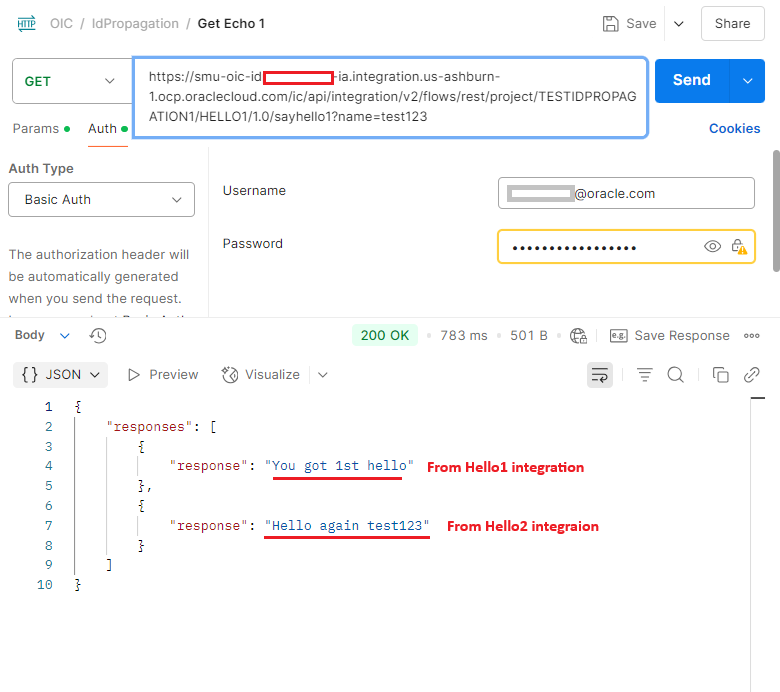
Task: Click the response link icon
Action: [752, 375]
